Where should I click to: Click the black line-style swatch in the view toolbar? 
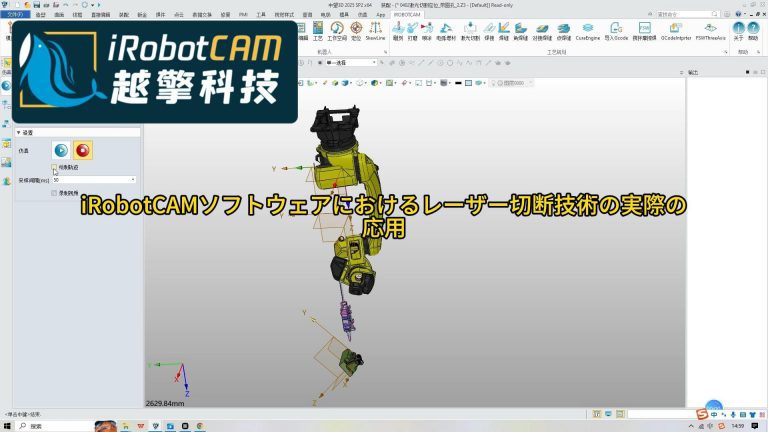pyautogui.click(x=458, y=83)
